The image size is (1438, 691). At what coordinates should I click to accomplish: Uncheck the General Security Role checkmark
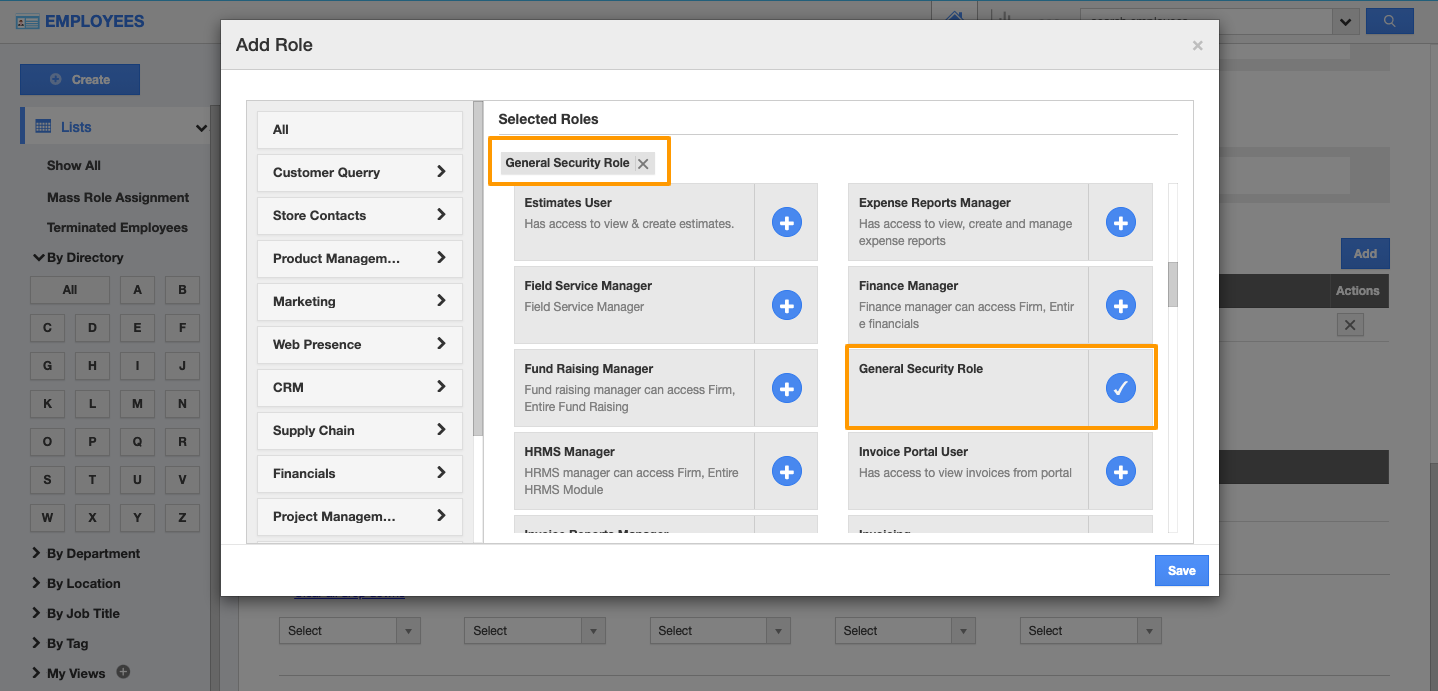tap(1120, 388)
